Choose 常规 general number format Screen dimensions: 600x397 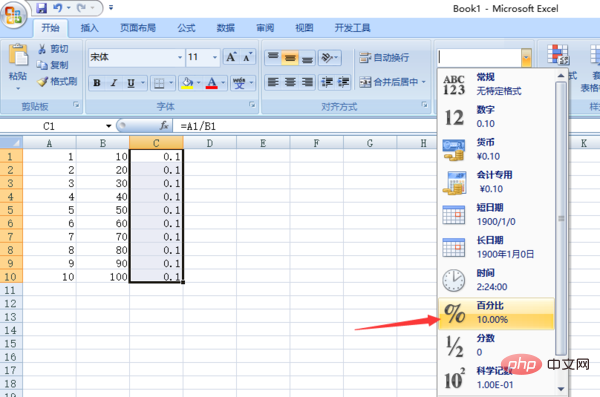496,84
